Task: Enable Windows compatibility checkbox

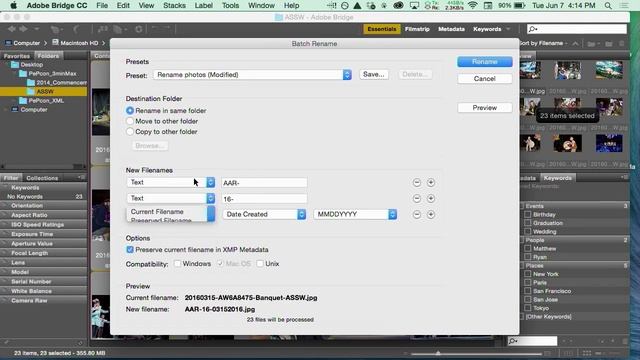Action: point(177,264)
